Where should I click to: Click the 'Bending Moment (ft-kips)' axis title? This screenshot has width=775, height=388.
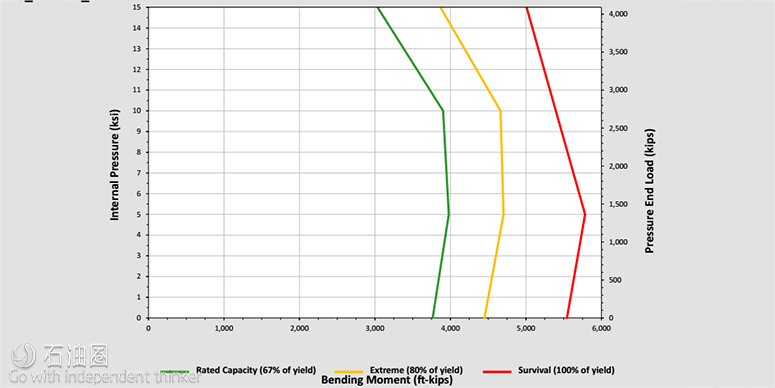pyautogui.click(x=387, y=381)
